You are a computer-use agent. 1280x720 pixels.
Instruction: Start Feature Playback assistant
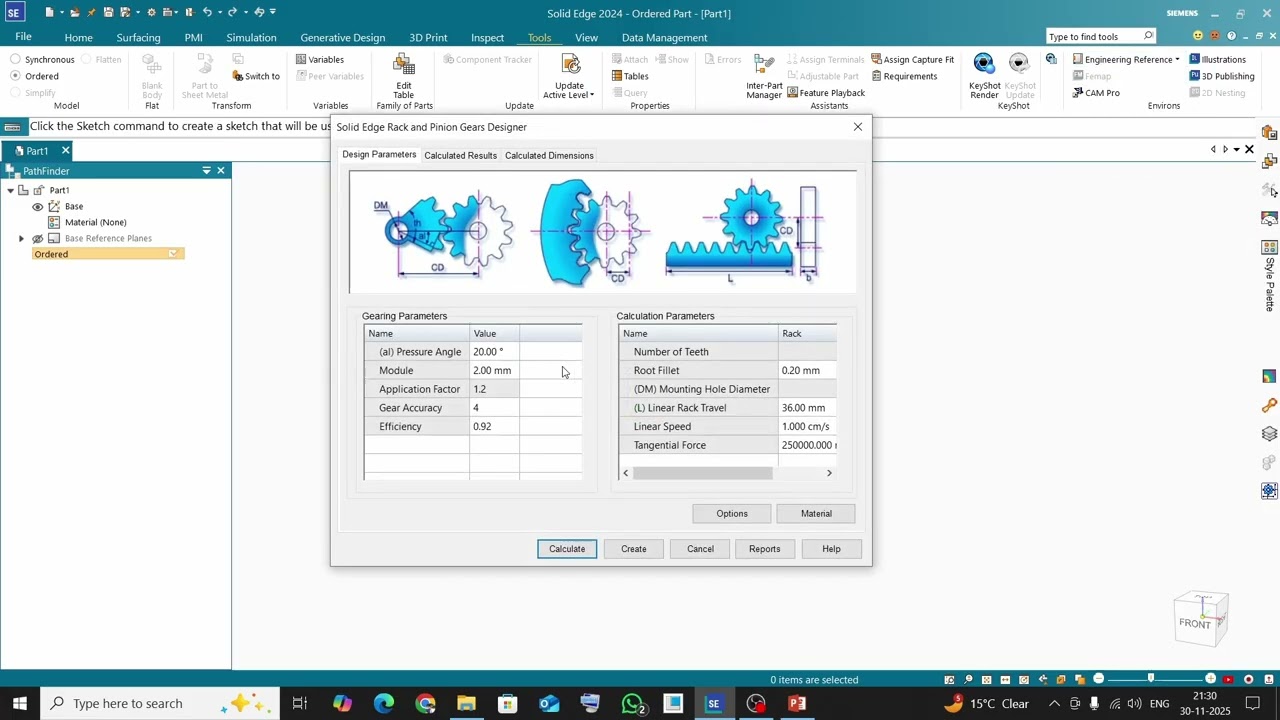click(826, 93)
